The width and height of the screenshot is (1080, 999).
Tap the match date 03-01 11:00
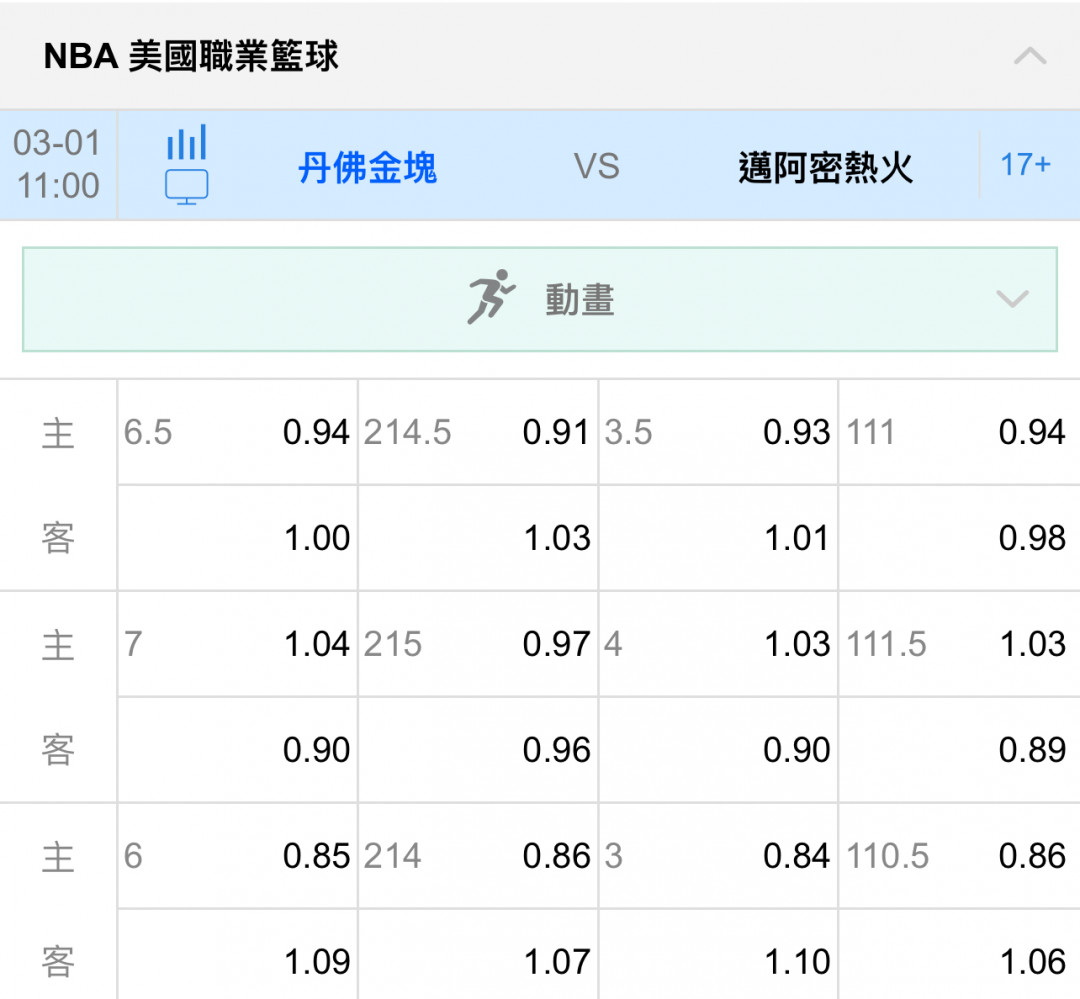pyautogui.click(x=57, y=165)
